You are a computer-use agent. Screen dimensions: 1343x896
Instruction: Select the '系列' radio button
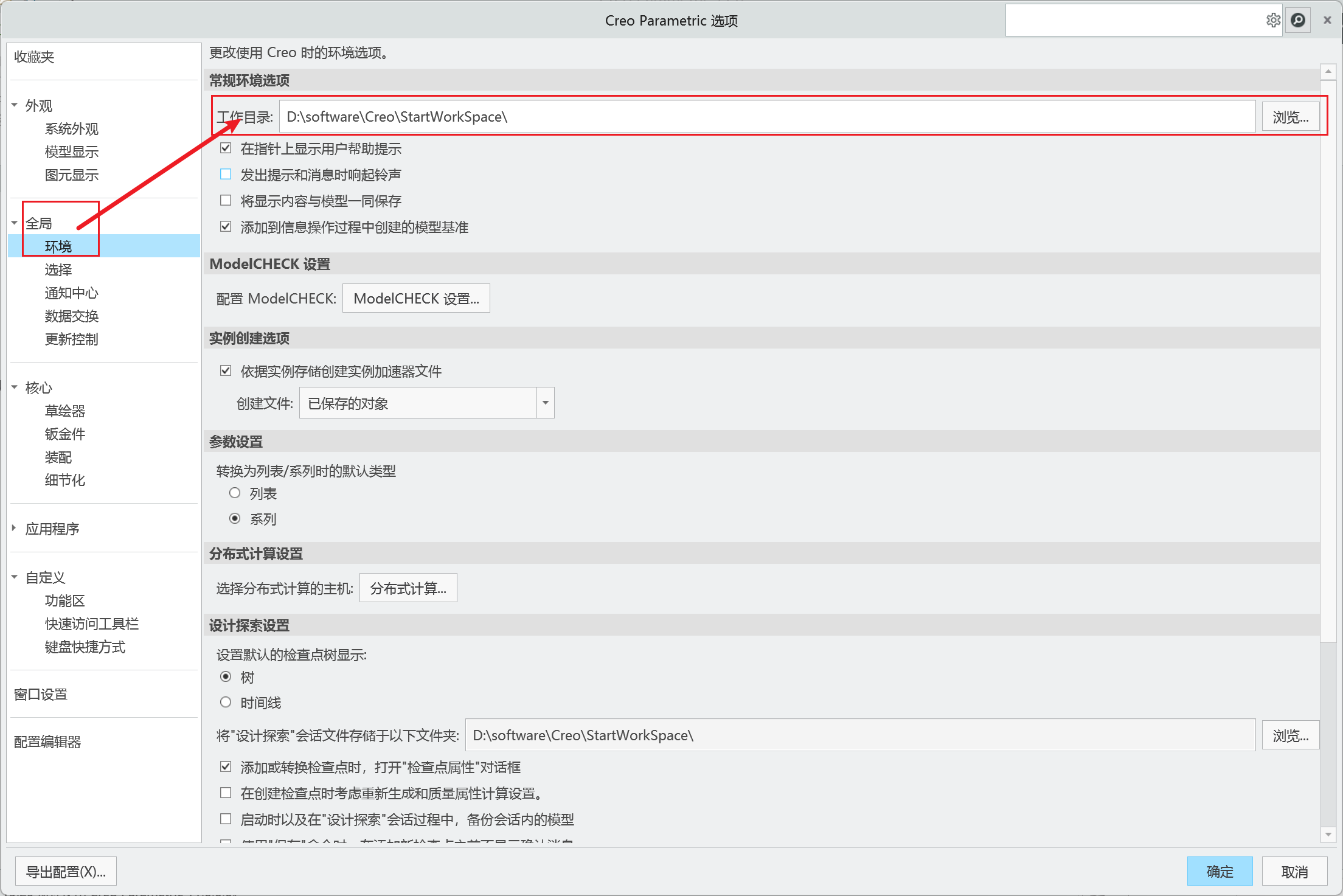[235, 518]
